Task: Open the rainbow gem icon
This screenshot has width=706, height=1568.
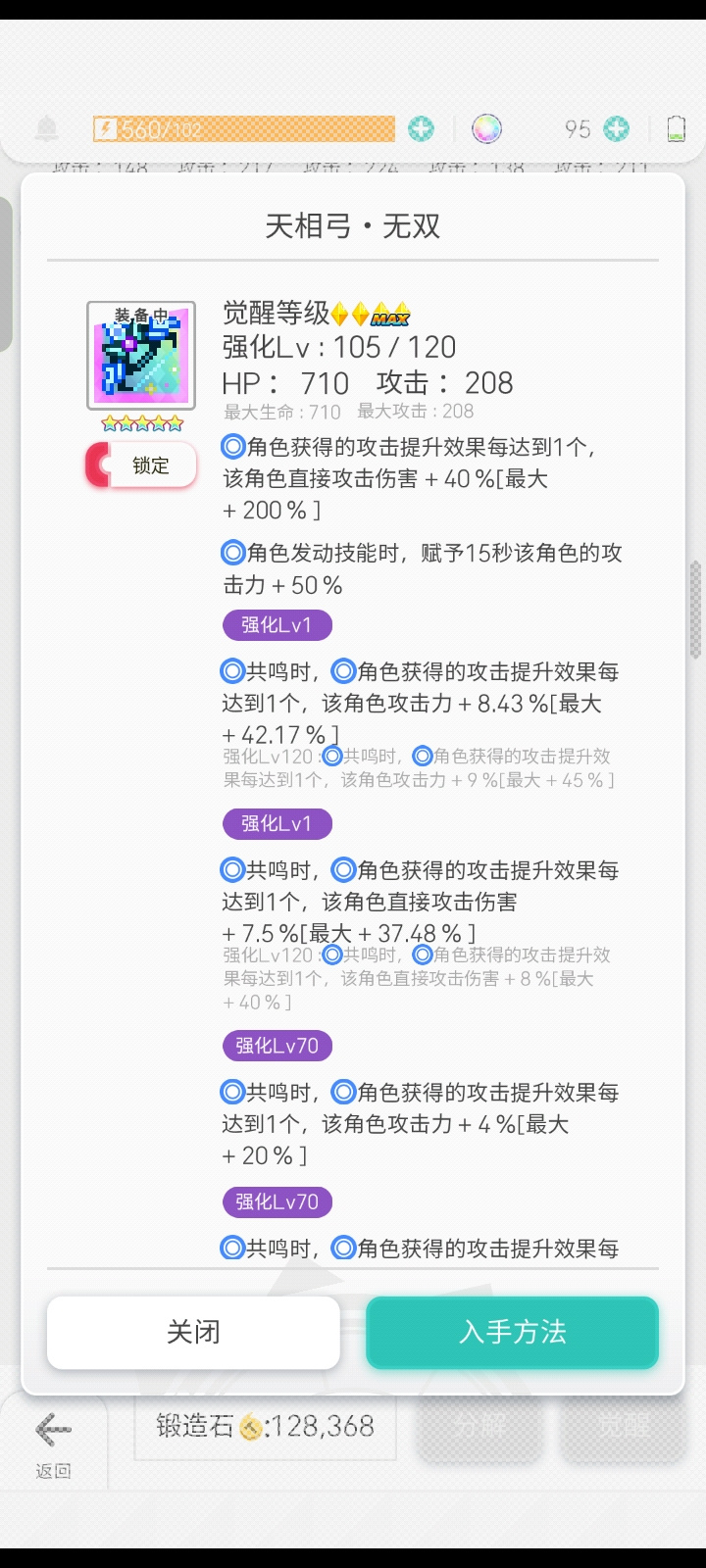Action: [x=486, y=128]
